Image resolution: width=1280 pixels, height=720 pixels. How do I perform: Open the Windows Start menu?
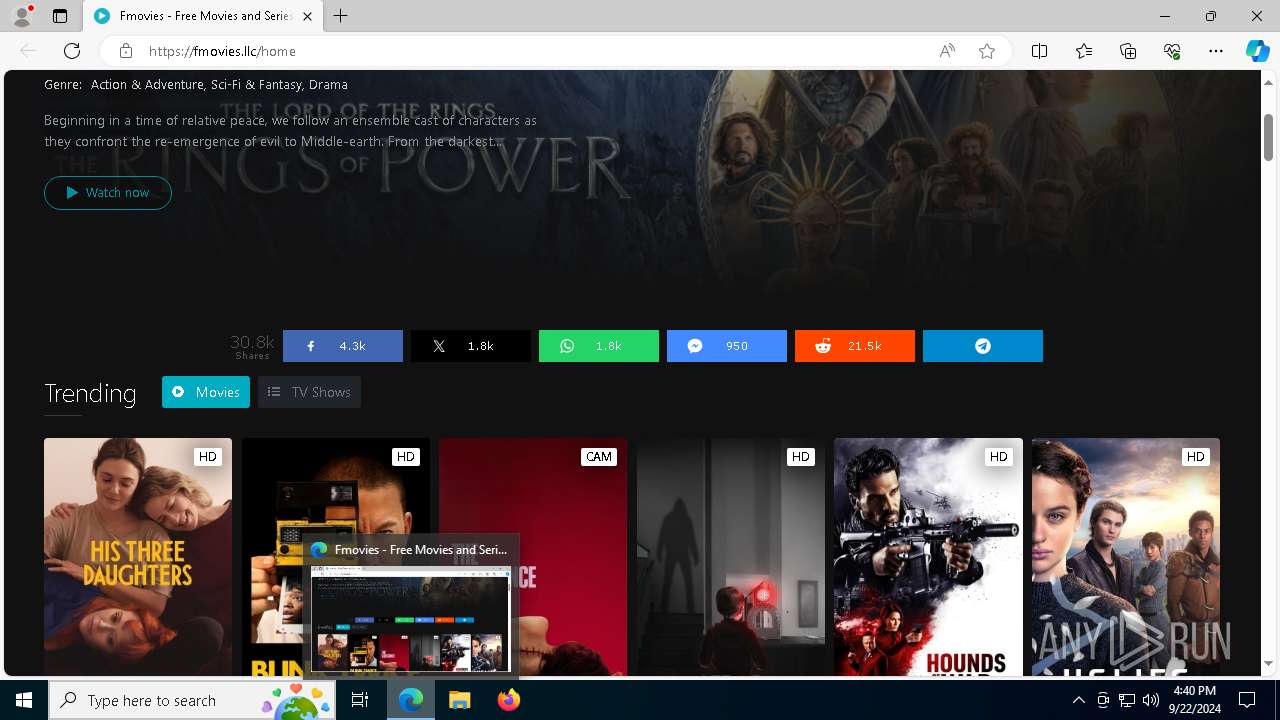(24, 700)
